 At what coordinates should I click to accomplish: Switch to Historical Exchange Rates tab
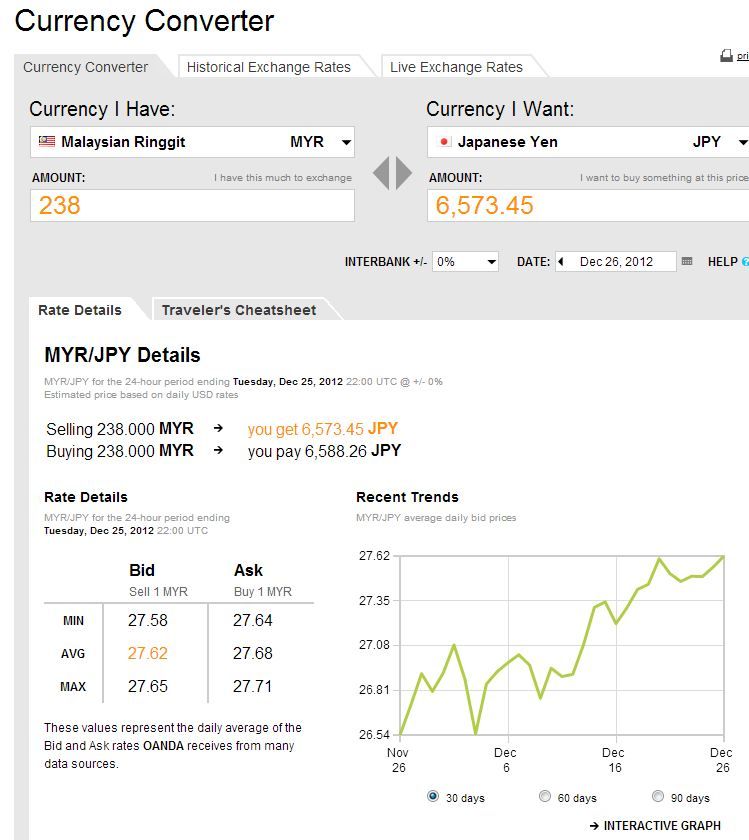pyautogui.click(x=268, y=67)
